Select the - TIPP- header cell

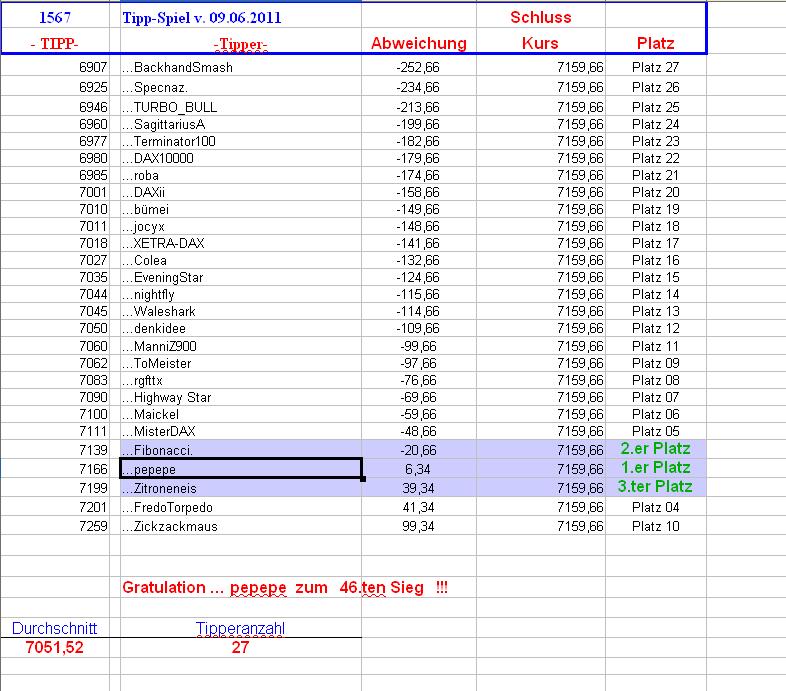tap(55, 43)
